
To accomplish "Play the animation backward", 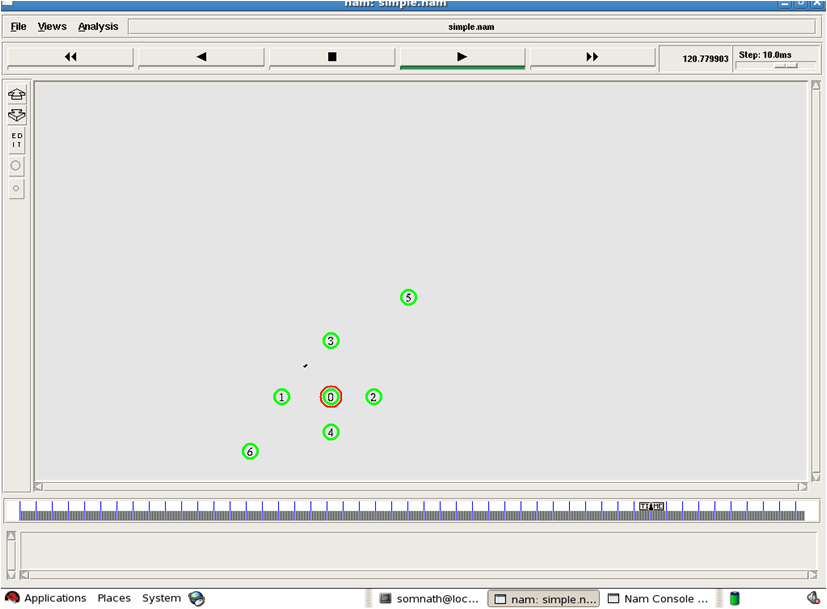I will 201,57.
